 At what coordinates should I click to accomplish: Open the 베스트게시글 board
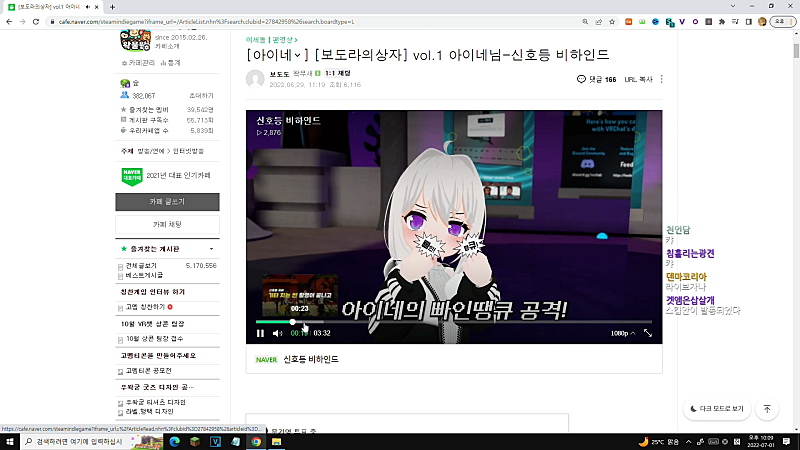coord(144,275)
